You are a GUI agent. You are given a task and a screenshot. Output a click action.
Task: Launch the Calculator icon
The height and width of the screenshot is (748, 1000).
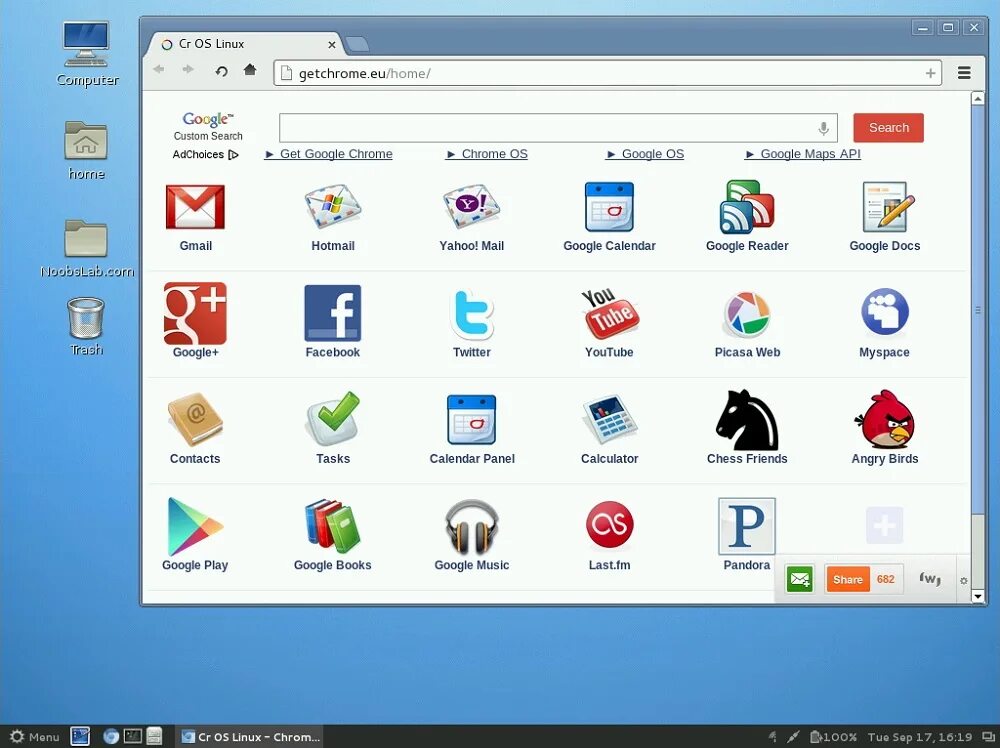pyautogui.click(x=609, y=419)
